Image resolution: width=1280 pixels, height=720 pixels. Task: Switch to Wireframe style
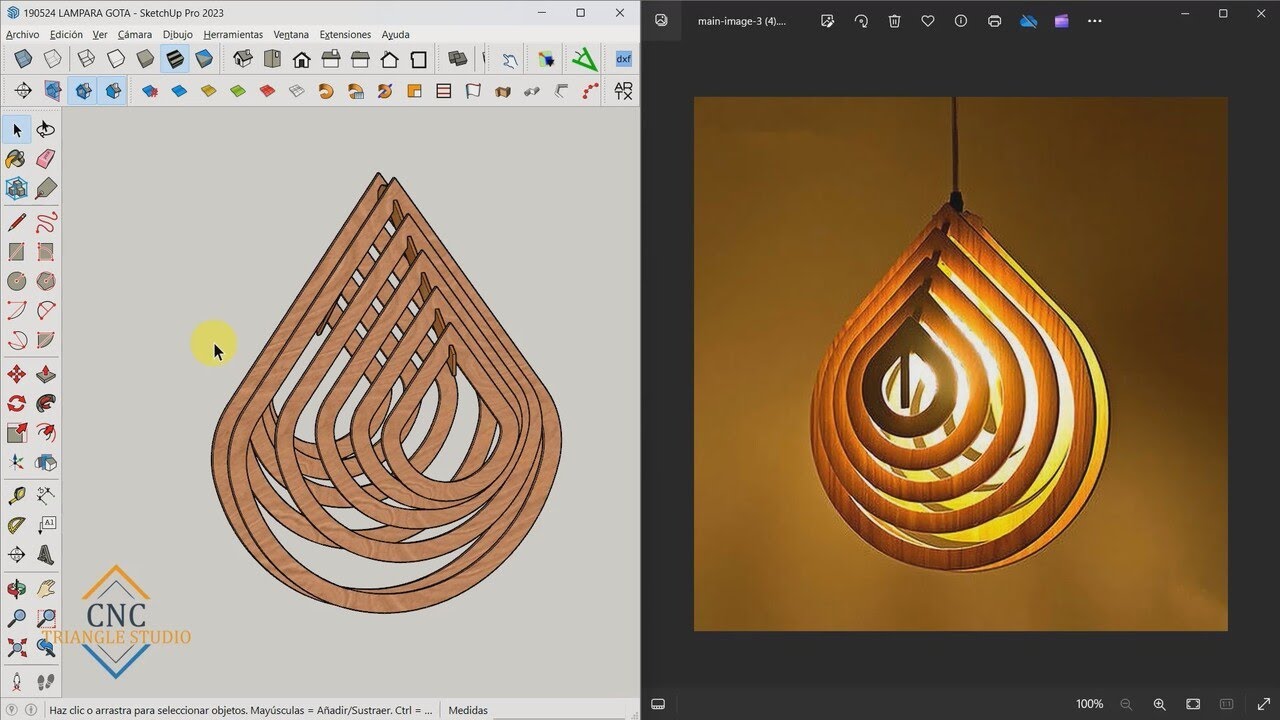87,59
